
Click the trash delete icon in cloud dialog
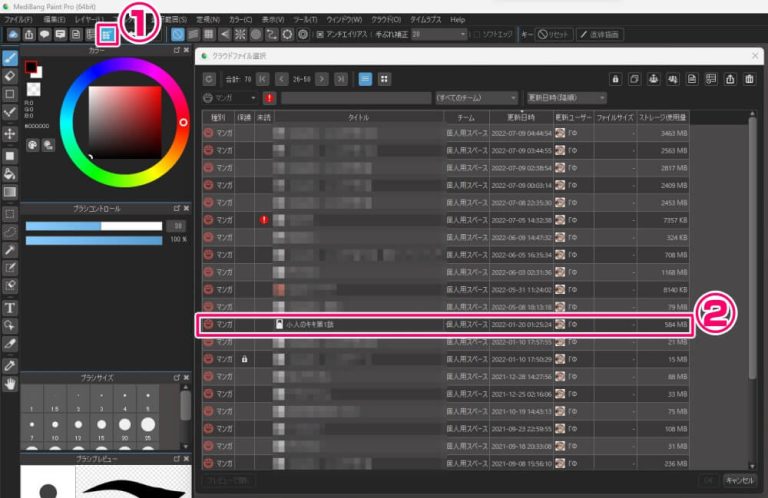pos(749,79)
